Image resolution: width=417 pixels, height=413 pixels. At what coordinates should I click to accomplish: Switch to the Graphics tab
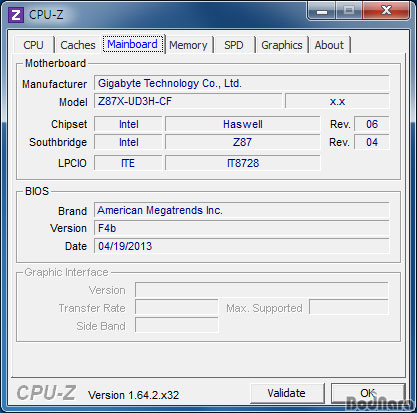[x=282, y=45]
